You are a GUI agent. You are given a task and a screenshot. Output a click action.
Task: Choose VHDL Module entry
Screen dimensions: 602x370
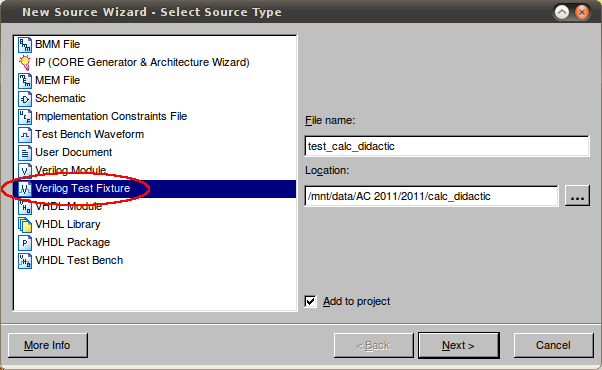pos(68,206)
